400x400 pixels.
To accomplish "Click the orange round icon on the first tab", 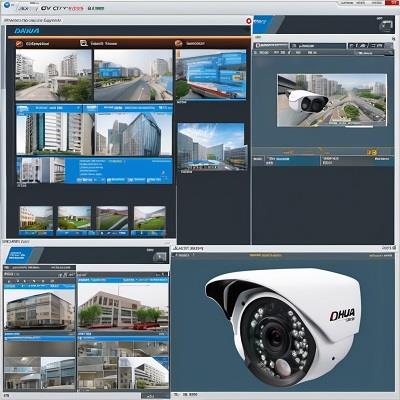I will pos(19,44).
